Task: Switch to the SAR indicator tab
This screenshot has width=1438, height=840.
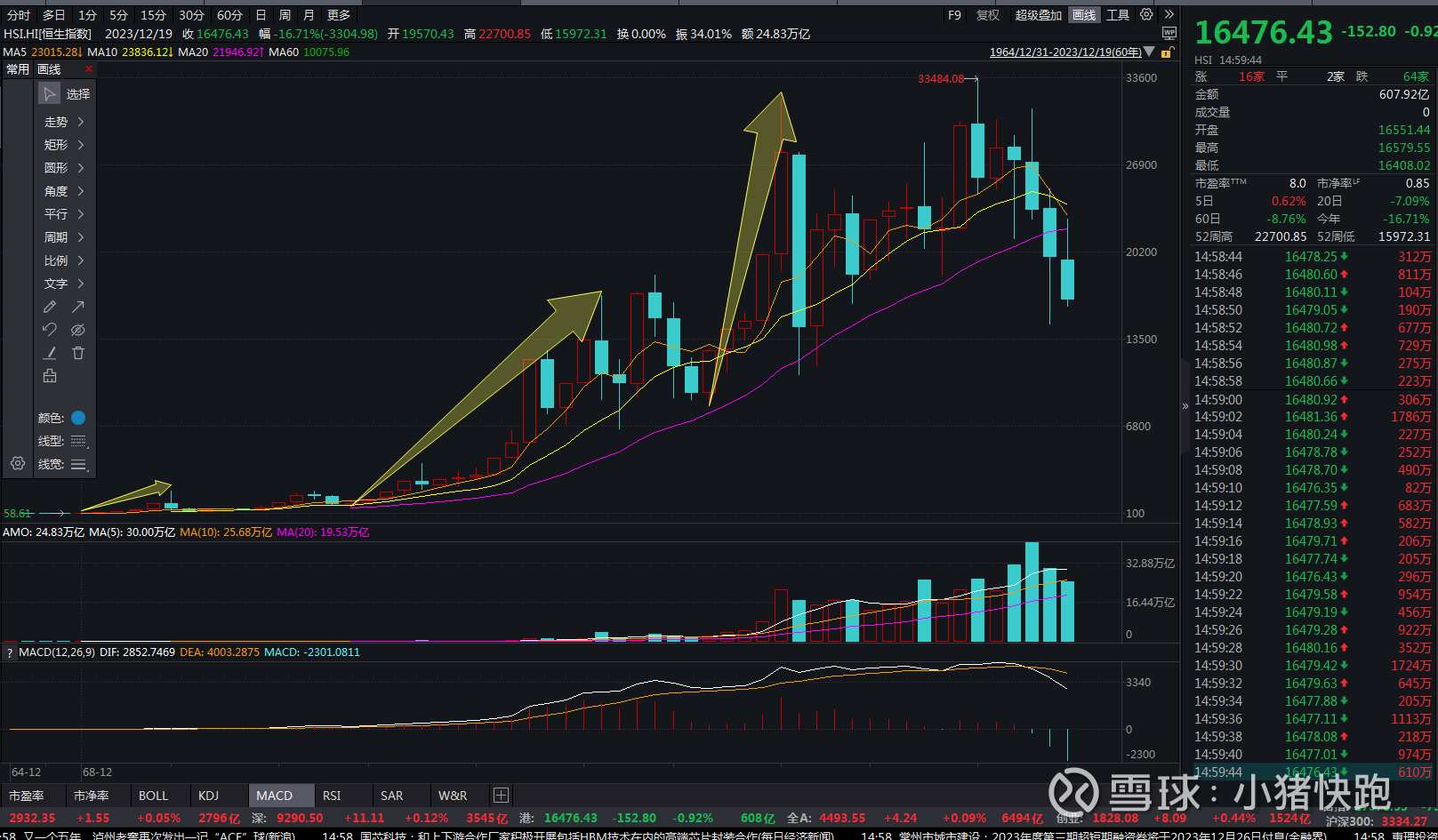Action: 392,796
